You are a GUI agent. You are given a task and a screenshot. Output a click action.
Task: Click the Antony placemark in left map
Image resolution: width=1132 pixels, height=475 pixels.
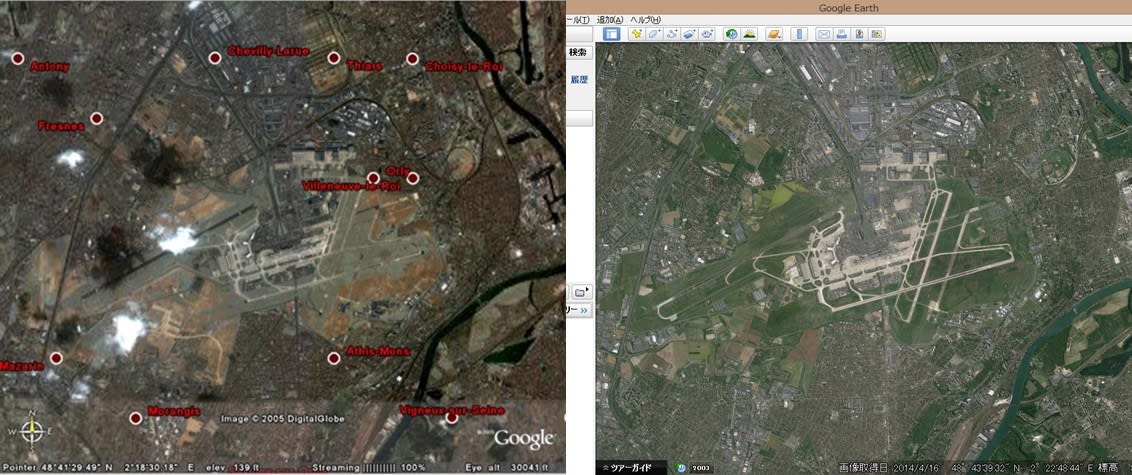tap(17, 58)
